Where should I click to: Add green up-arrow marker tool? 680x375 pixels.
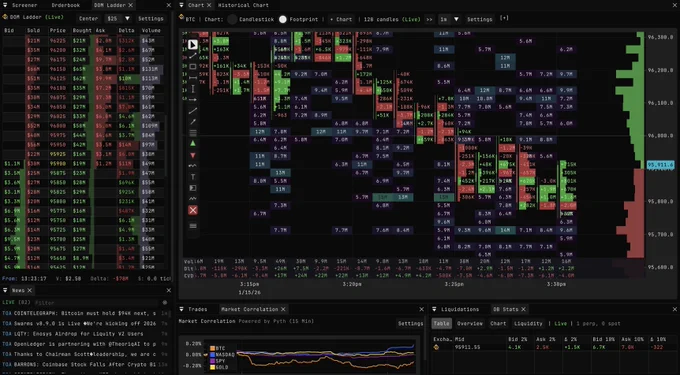(193, 143)
